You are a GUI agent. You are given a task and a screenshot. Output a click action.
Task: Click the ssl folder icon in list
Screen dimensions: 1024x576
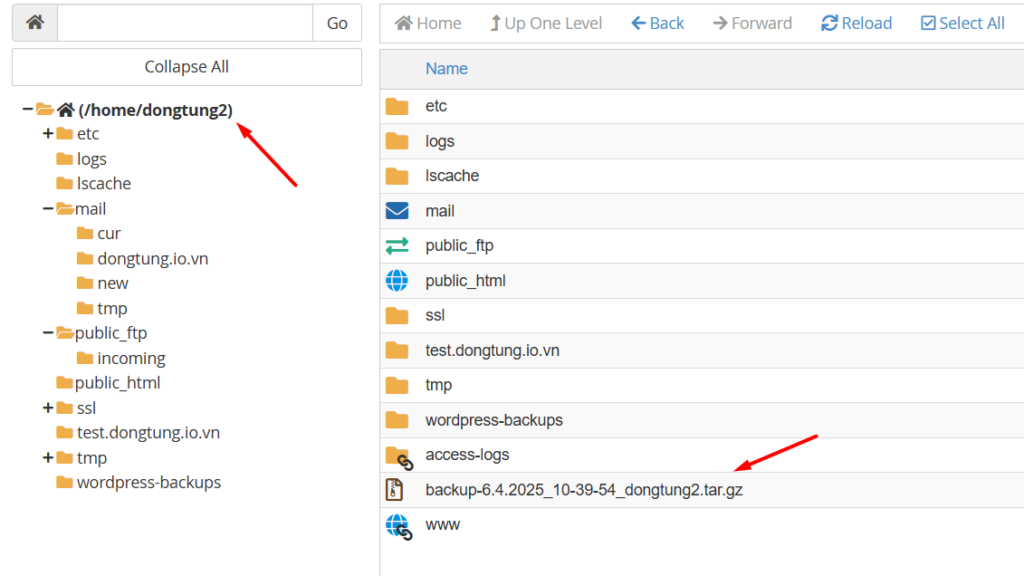click(x=397, y=315)
